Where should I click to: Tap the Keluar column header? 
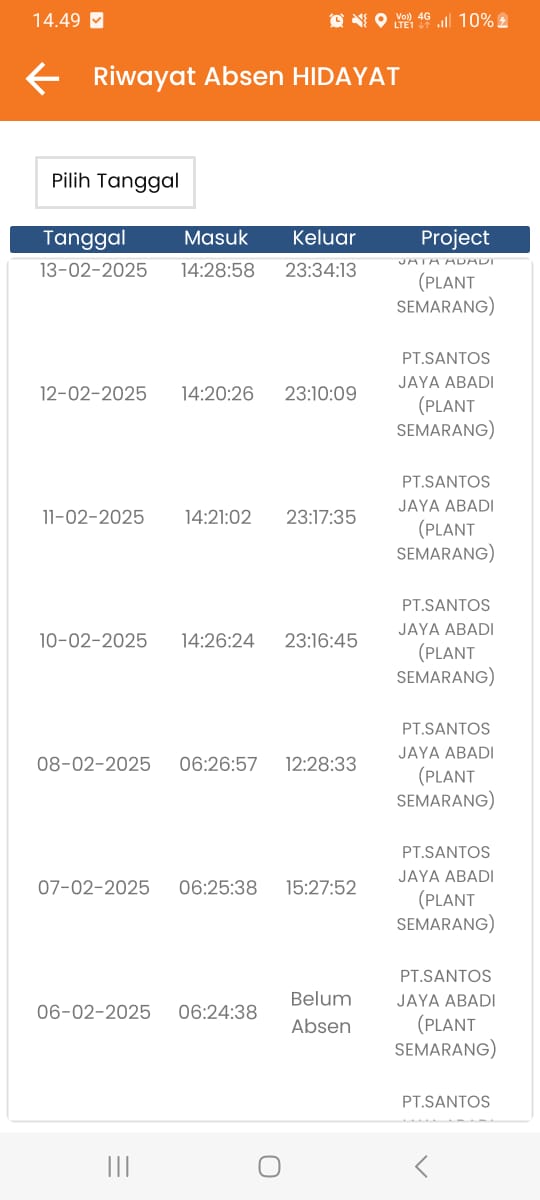(x=324, y=238)
